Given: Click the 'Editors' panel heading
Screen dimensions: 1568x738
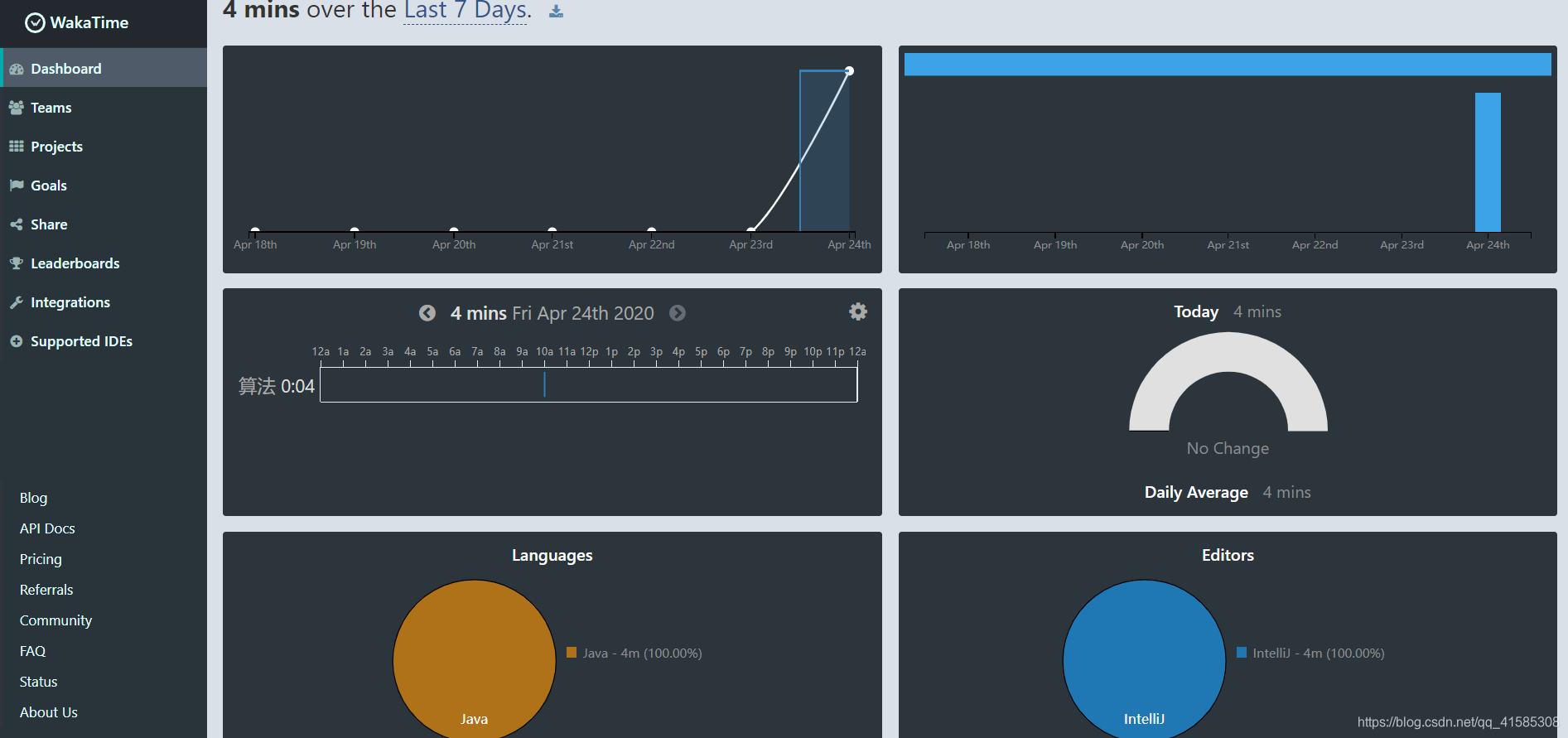Looking at the screenshot, I should 1228,555.
